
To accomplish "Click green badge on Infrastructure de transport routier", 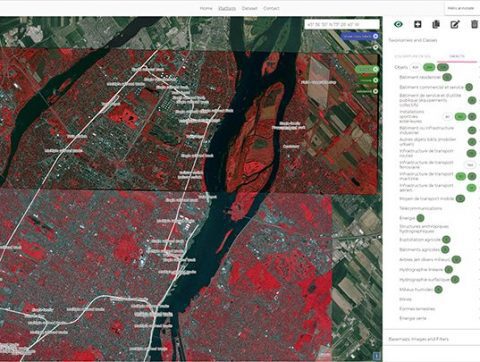I will 471,153.
